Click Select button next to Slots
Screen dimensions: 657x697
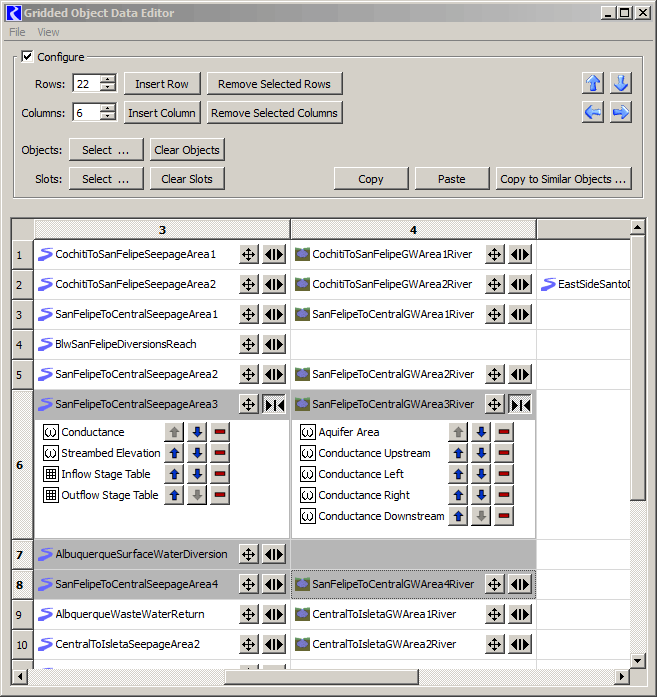[x=106, y=179]
